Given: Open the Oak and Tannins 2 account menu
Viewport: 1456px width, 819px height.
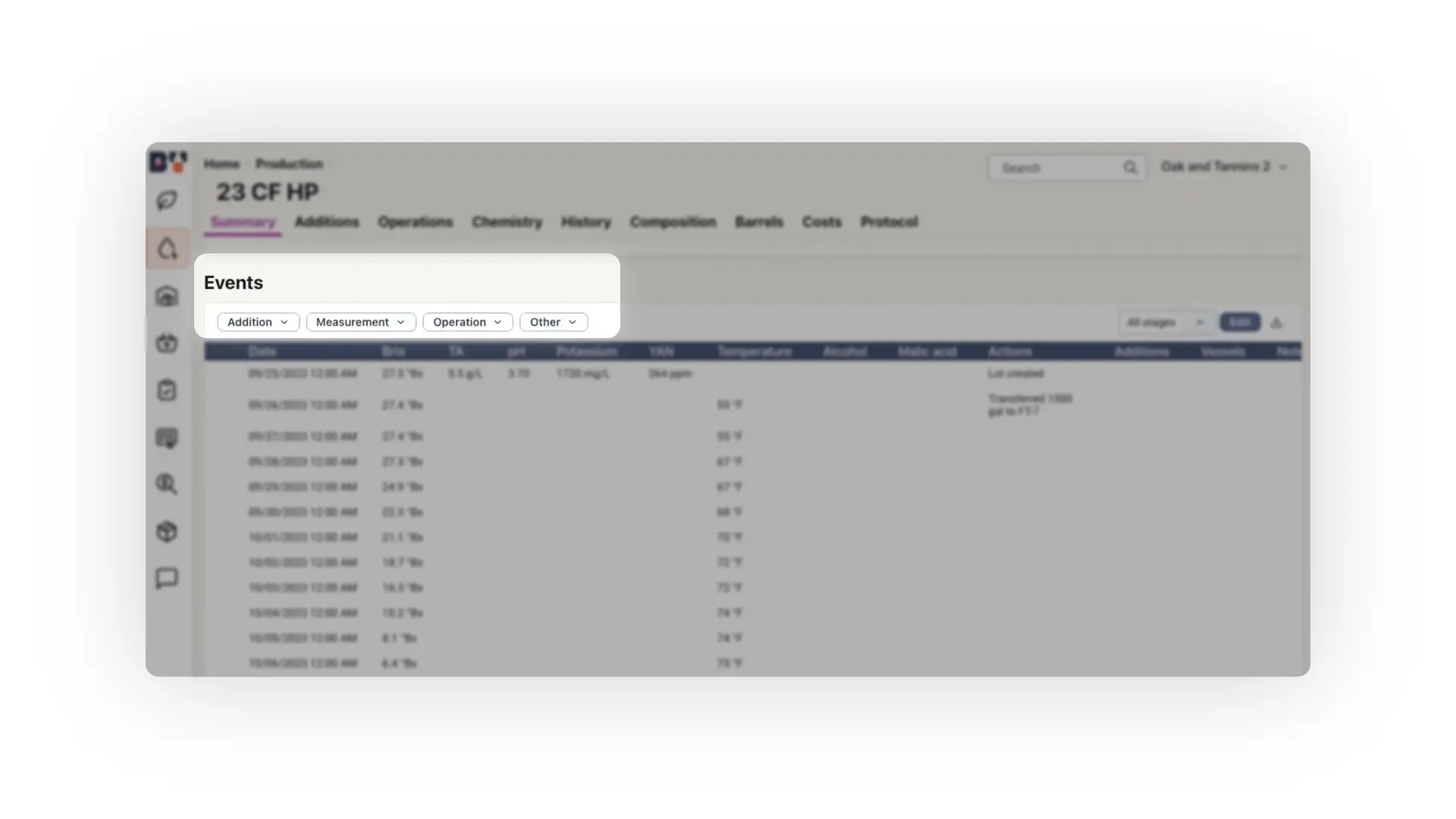Looking at the screenshot, I should 1224,167.
